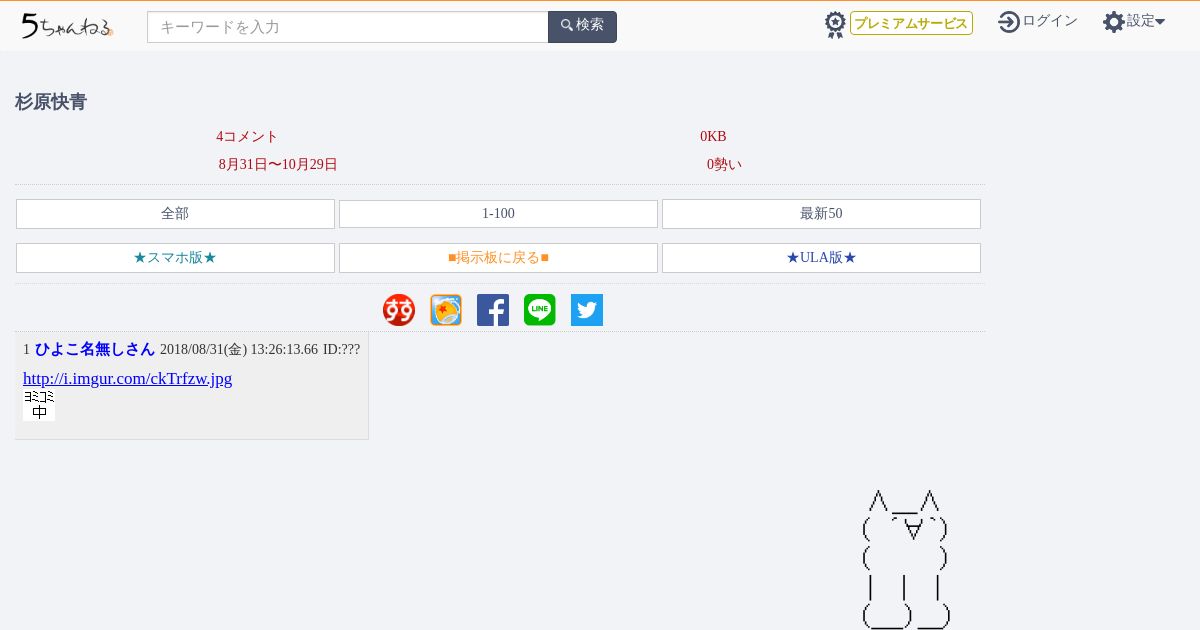Image resolution: width=1200 pixels, height=630 pixels.
Task: Click thread title 杉原快青
Action: point(51,102)
